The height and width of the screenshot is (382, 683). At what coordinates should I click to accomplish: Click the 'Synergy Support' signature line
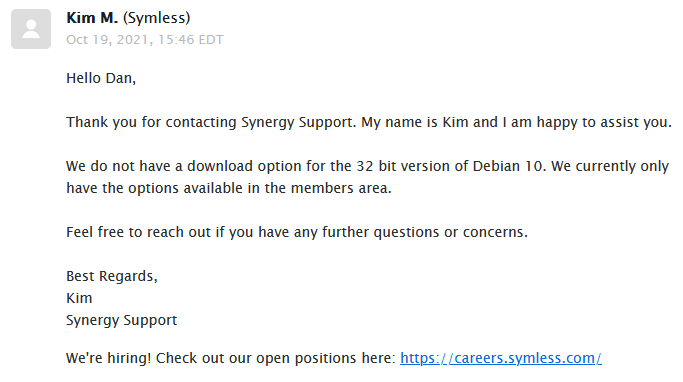(x=122, y=320)
